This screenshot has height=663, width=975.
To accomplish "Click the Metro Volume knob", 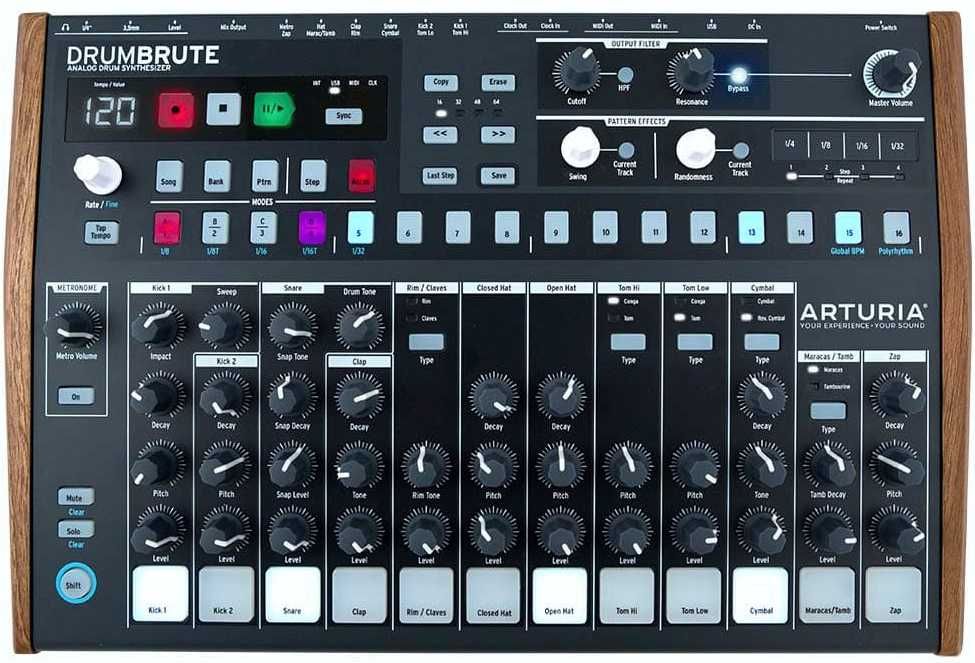I will [x=76, y=327].
